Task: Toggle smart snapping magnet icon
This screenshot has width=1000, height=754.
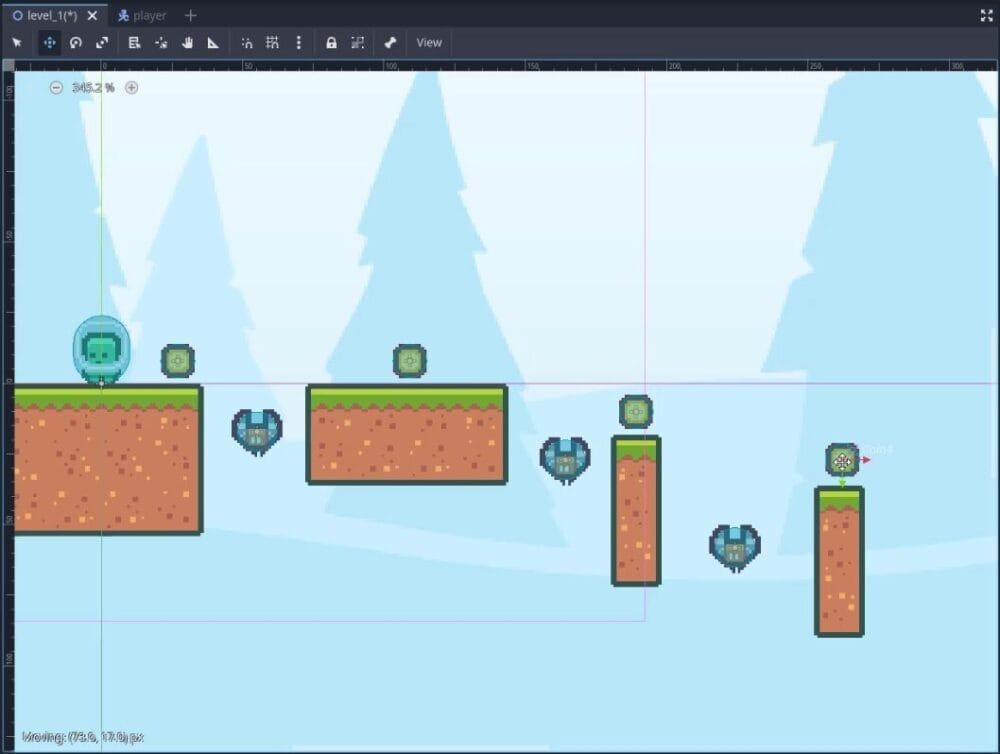Action: (x=247, y=43)
